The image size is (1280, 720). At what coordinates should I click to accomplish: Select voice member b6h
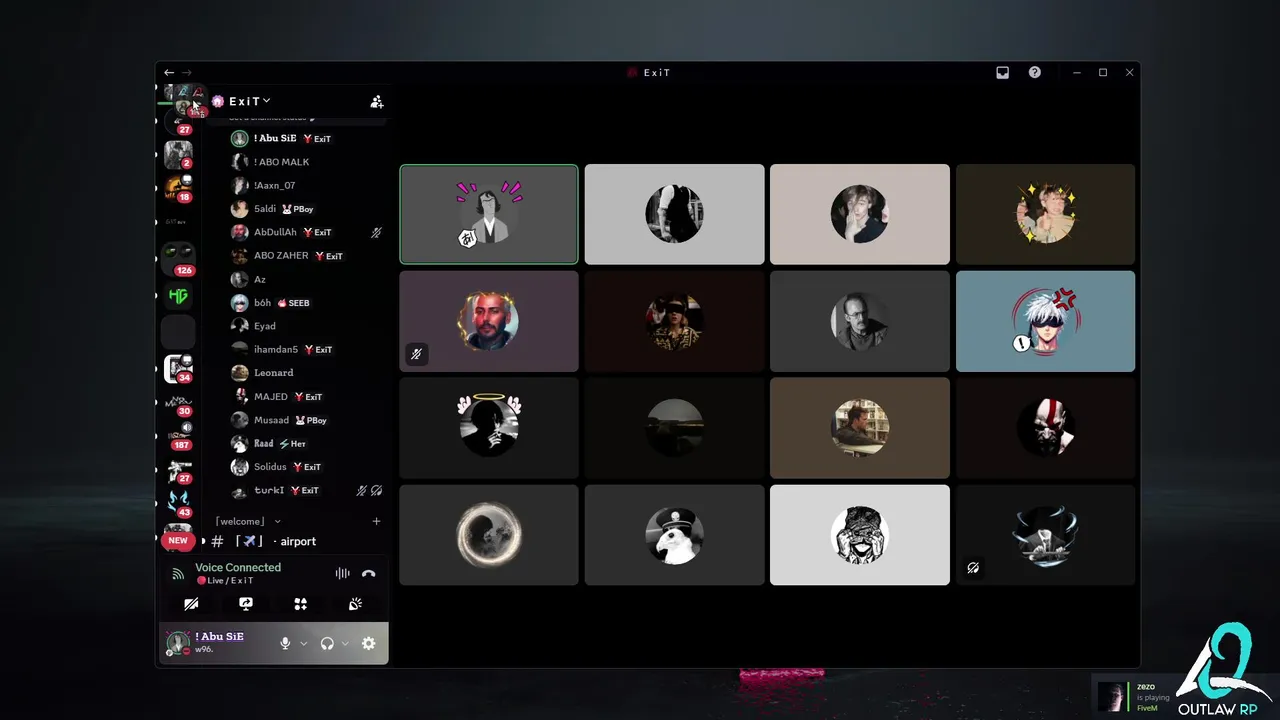(x=307, y=302)
